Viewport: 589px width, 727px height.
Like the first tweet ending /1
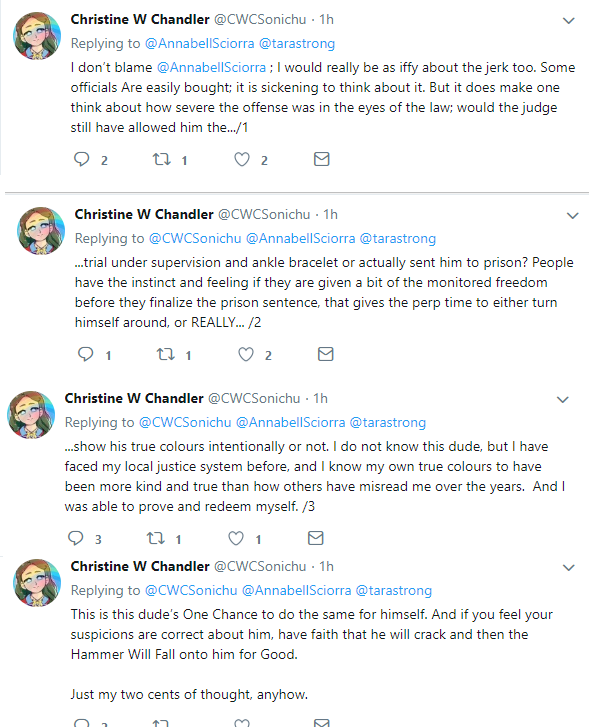point(242,159)
